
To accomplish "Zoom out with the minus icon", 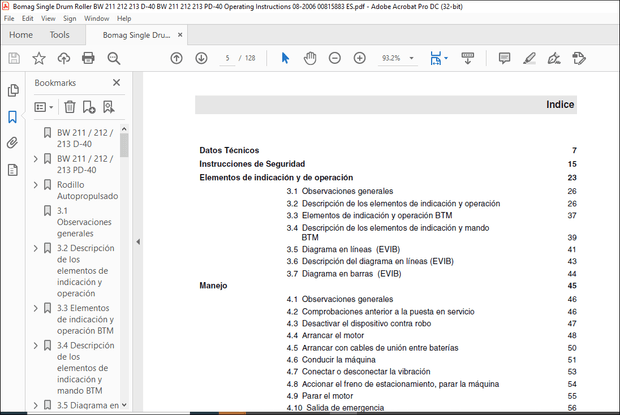I will click(x=335, y=58).
